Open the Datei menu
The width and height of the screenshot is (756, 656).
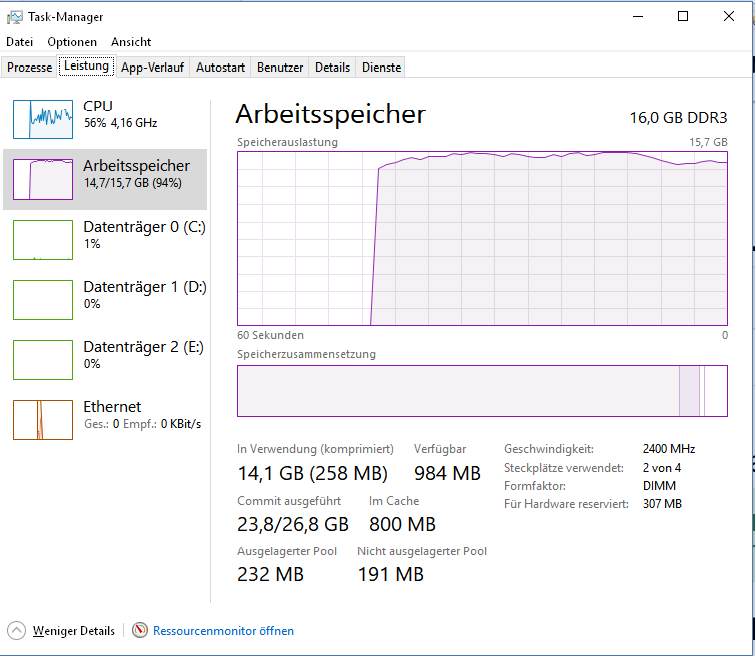pos(20,42)
